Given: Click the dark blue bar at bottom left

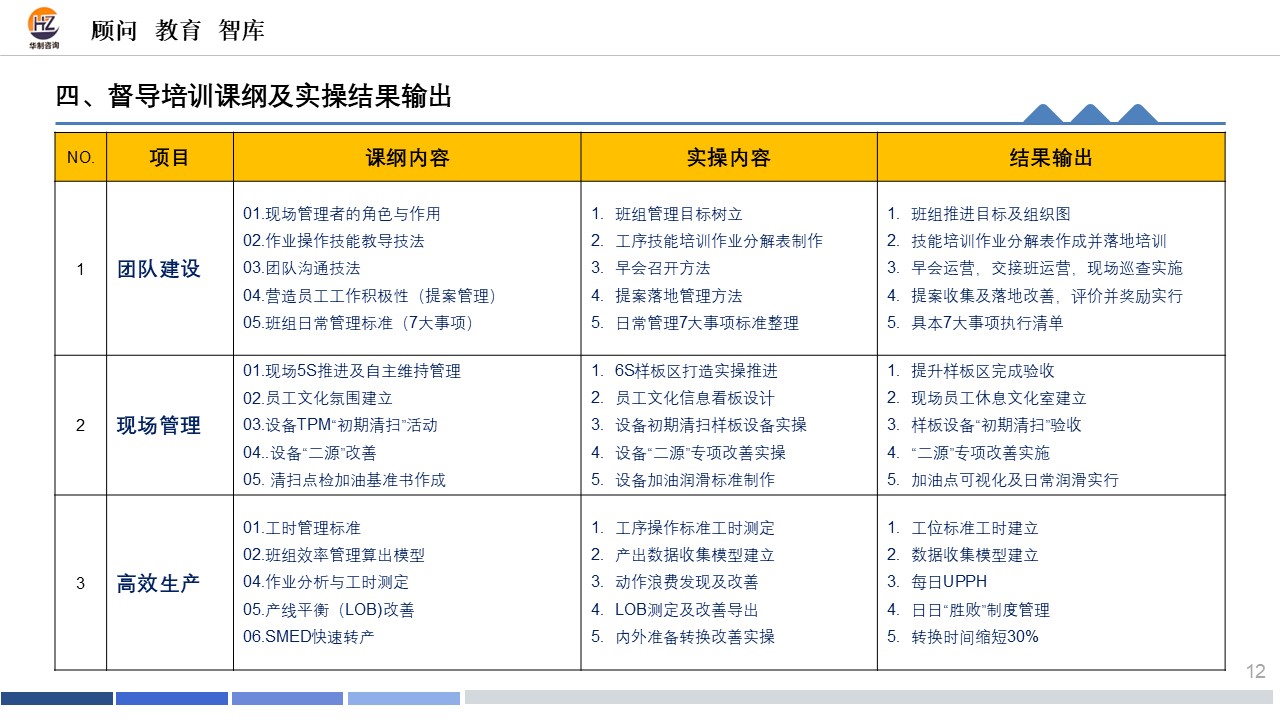Looking at the screenshot, I should coord(60,698).
